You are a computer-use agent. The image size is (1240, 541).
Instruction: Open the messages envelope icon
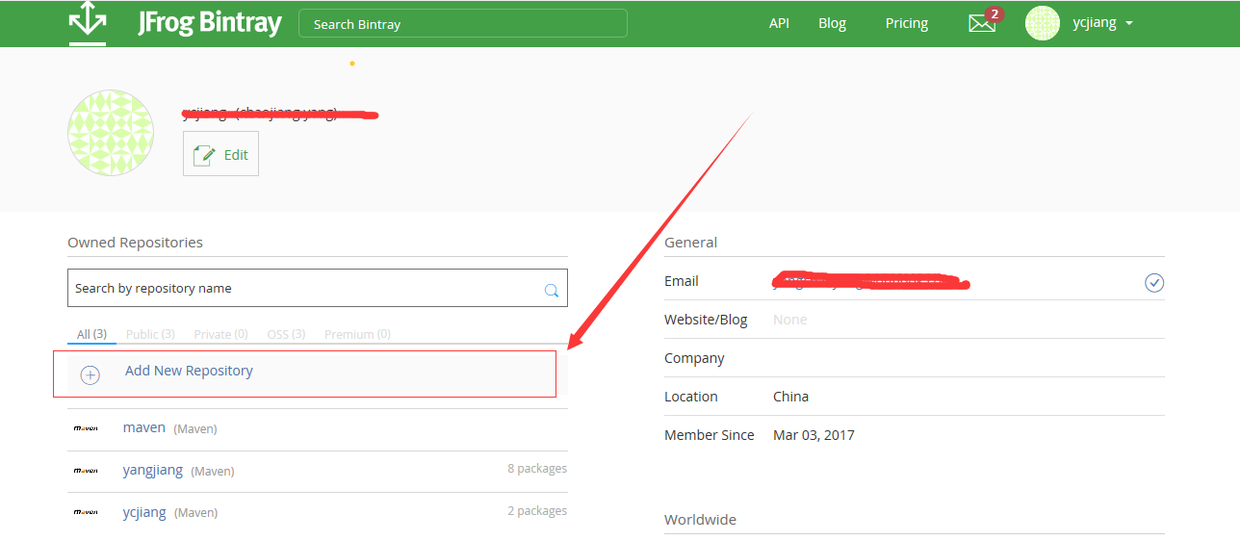point(982,24)
